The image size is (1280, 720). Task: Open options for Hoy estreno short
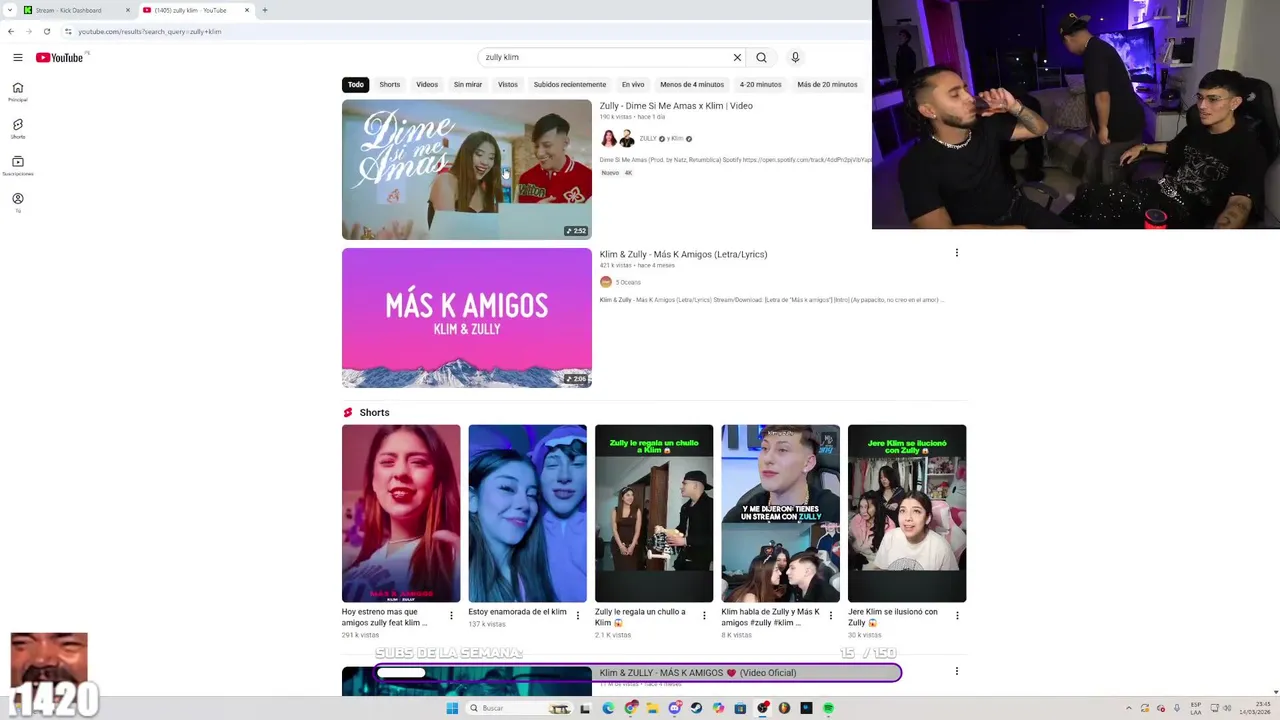click(451, 616)
